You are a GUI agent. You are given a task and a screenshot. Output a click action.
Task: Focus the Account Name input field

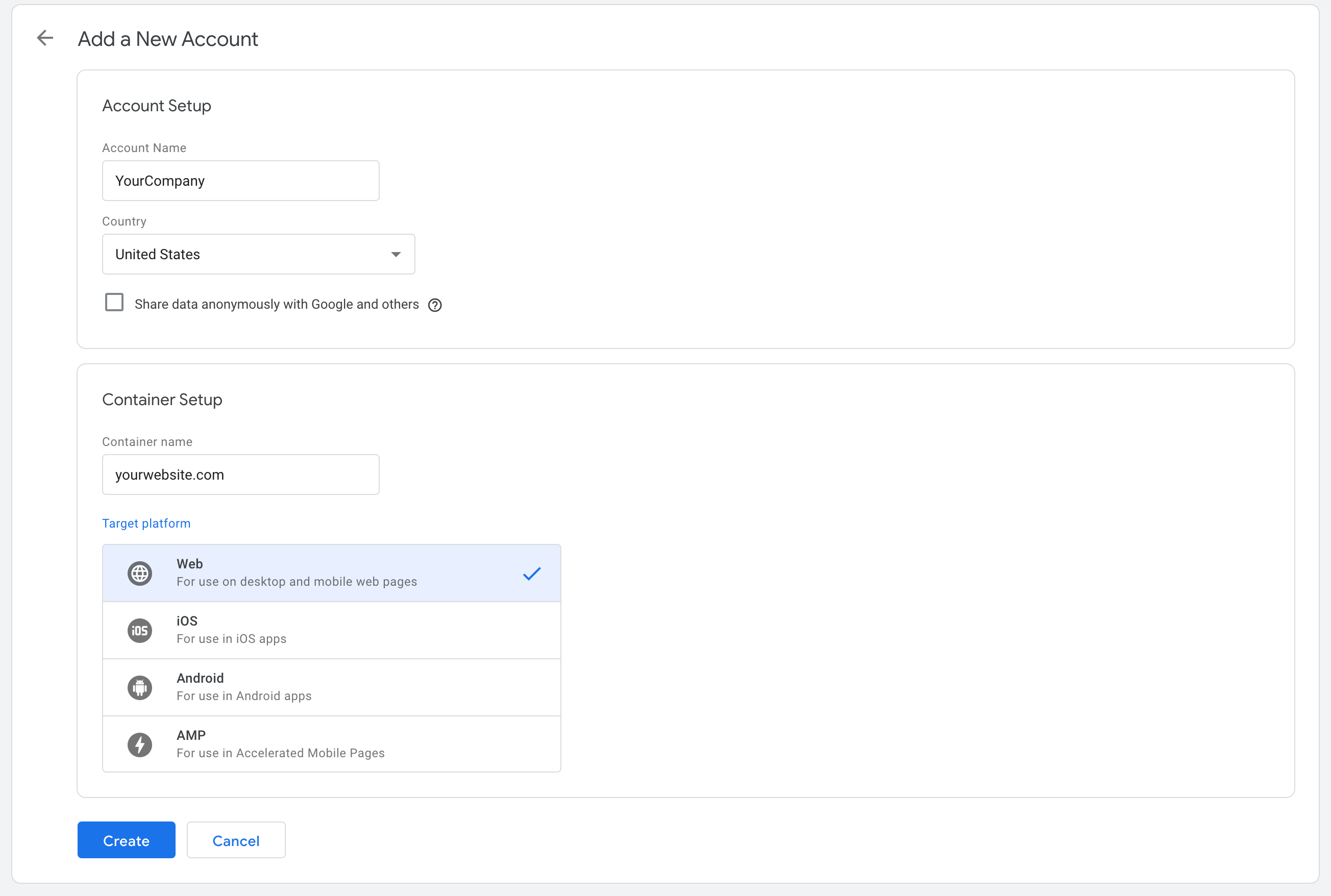[240, 181]
